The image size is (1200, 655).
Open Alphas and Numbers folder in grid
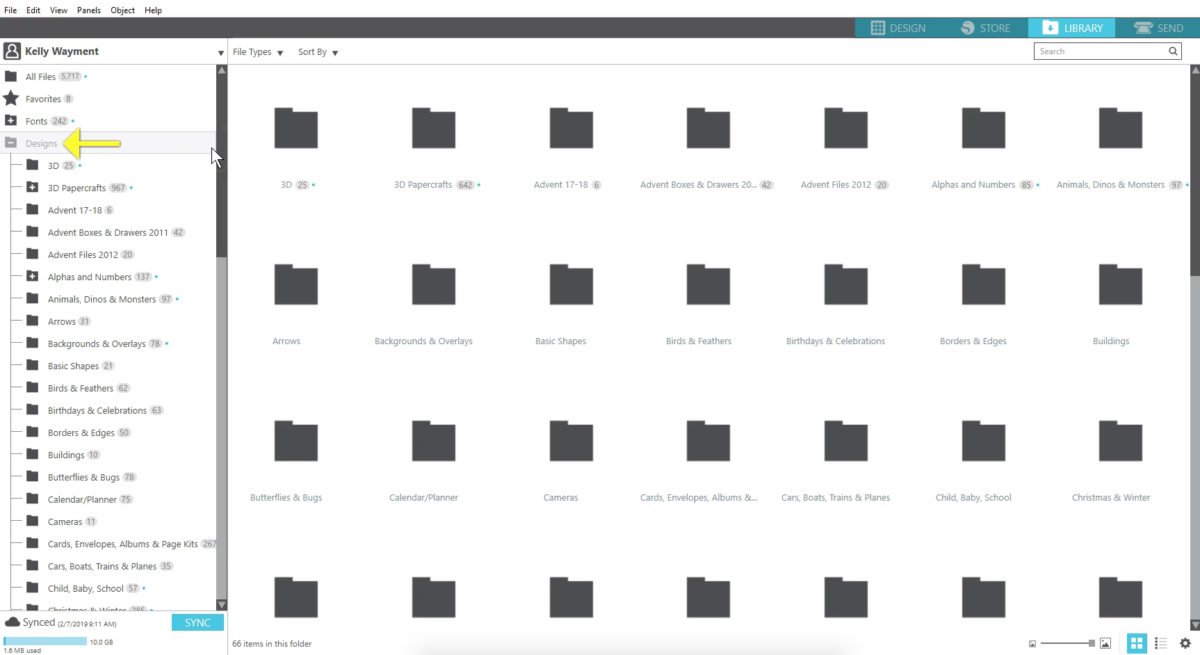(983, 126)
